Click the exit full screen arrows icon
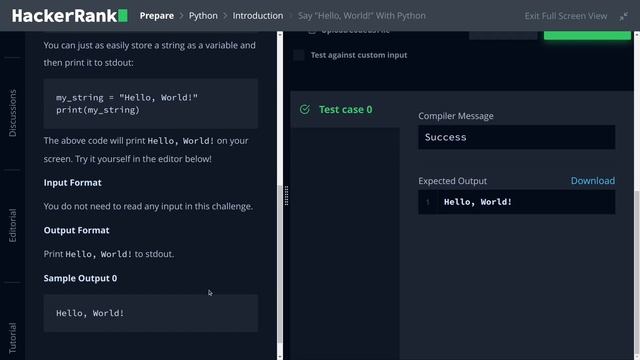The height and width of the screenshot is (360, 640). 623,16
